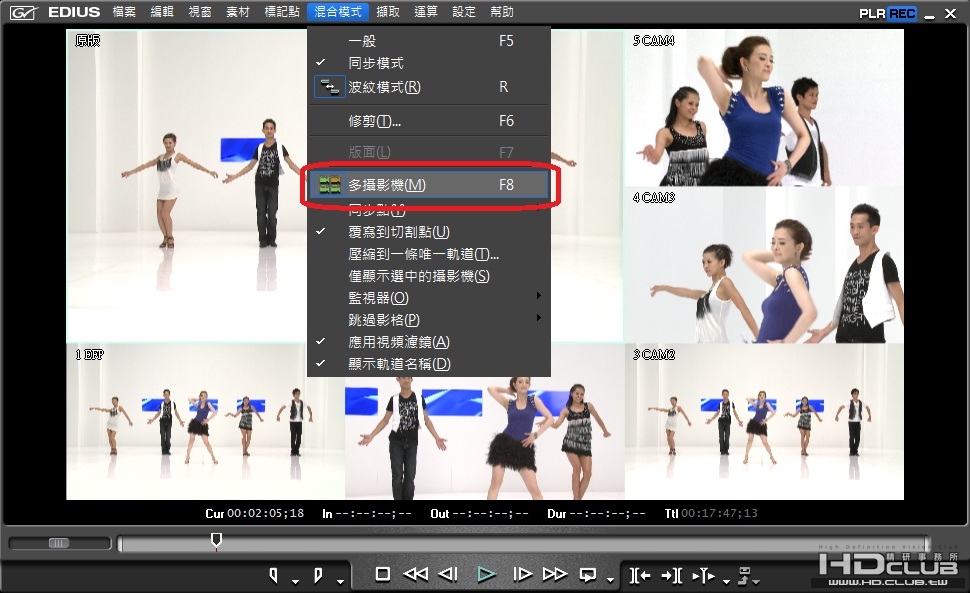The image size is (970, 593).
Task: Click the Set Out point icon
Action: [x=318, y=575]
